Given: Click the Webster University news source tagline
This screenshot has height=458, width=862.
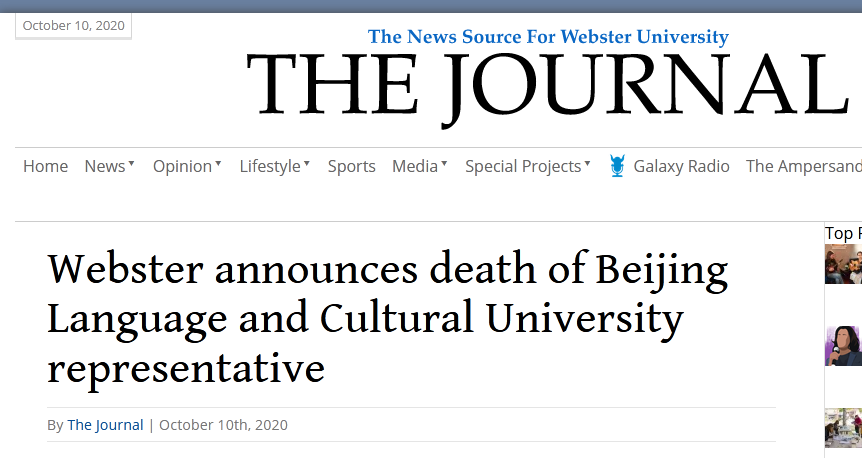Looking at the screenshot, I should tap(548, 37).
